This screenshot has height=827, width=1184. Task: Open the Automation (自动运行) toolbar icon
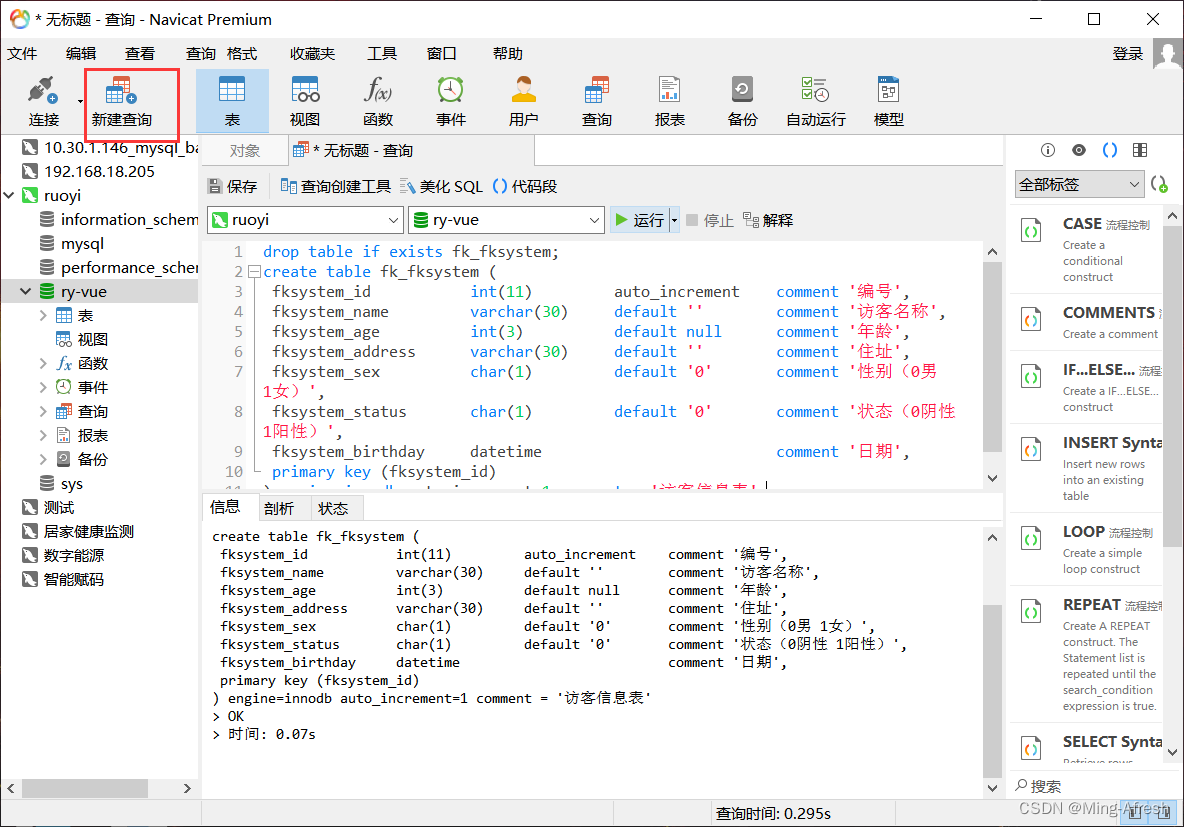815,93
